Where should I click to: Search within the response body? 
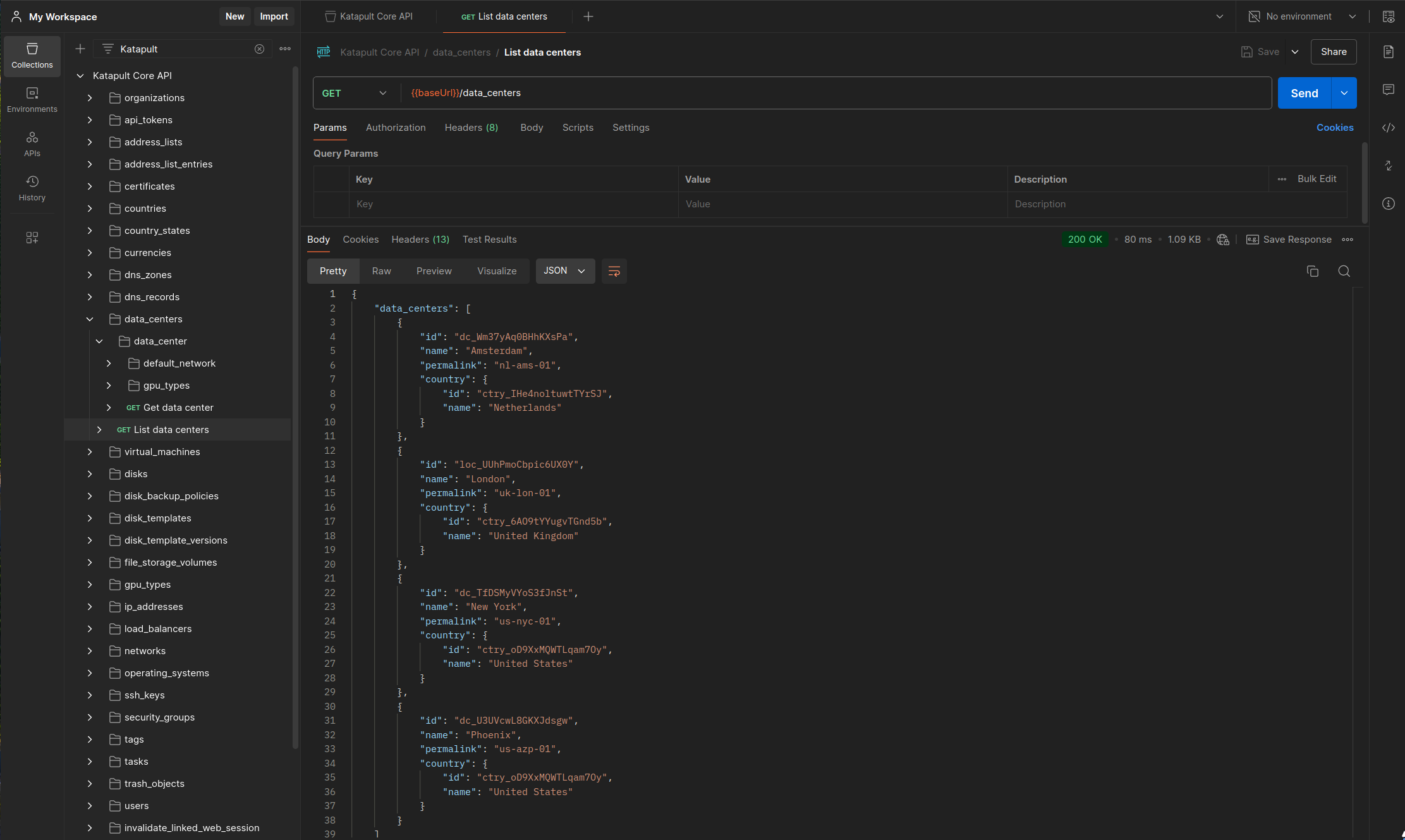click(x=1344, y=271)
